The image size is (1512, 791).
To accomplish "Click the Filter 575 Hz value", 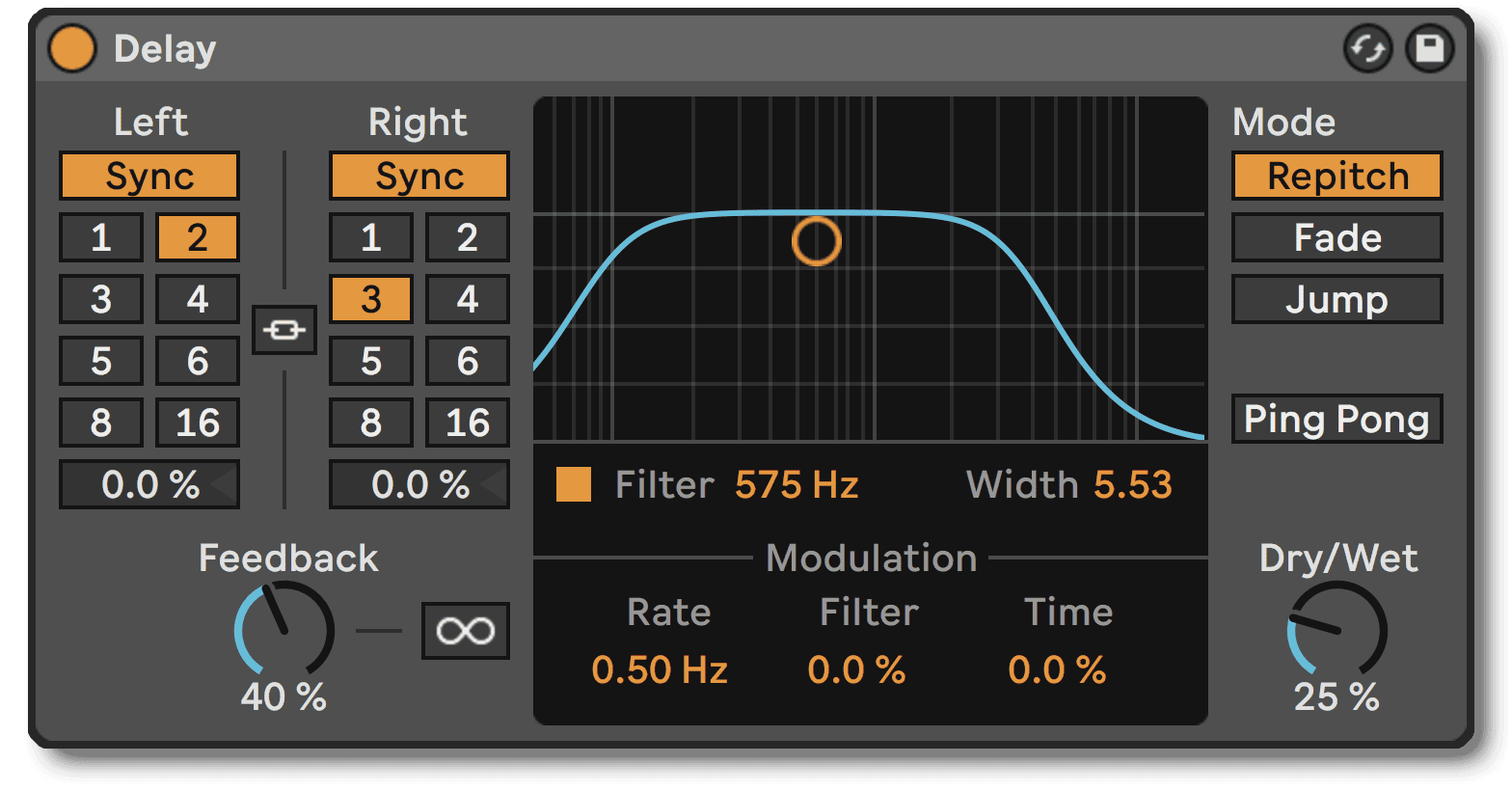I will pos(796,484).
